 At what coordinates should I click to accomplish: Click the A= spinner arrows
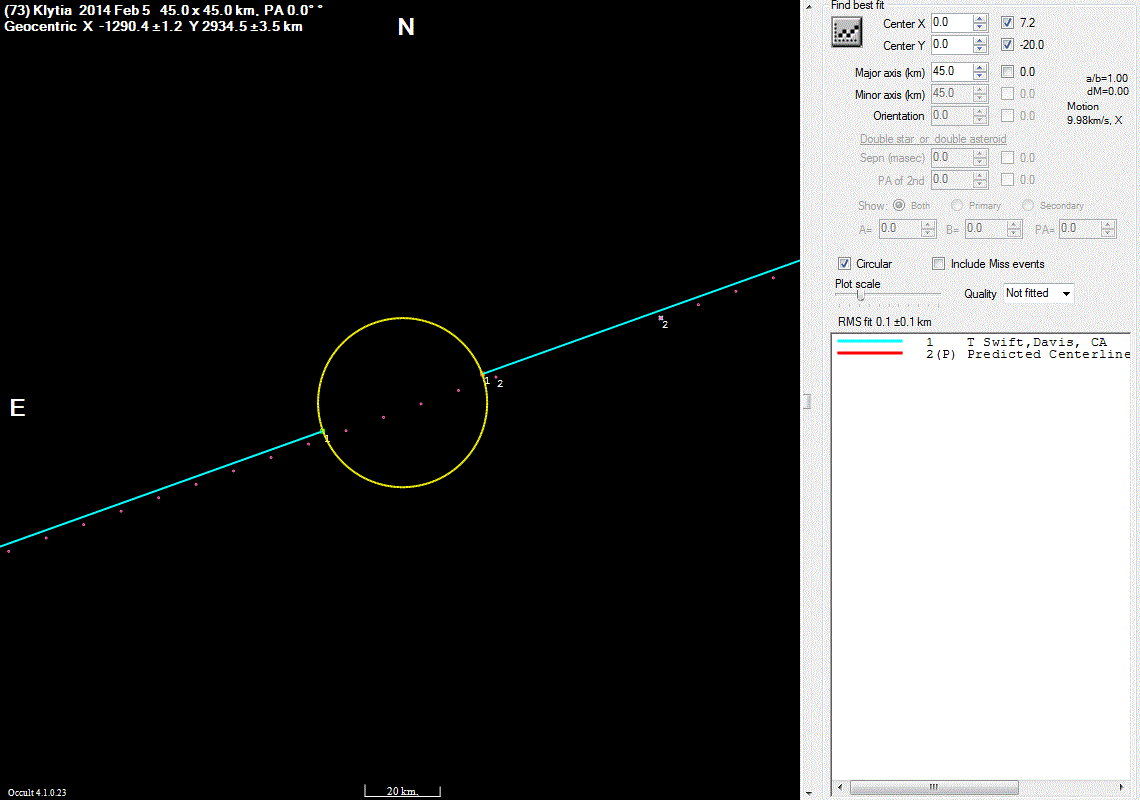click(928, 228)
